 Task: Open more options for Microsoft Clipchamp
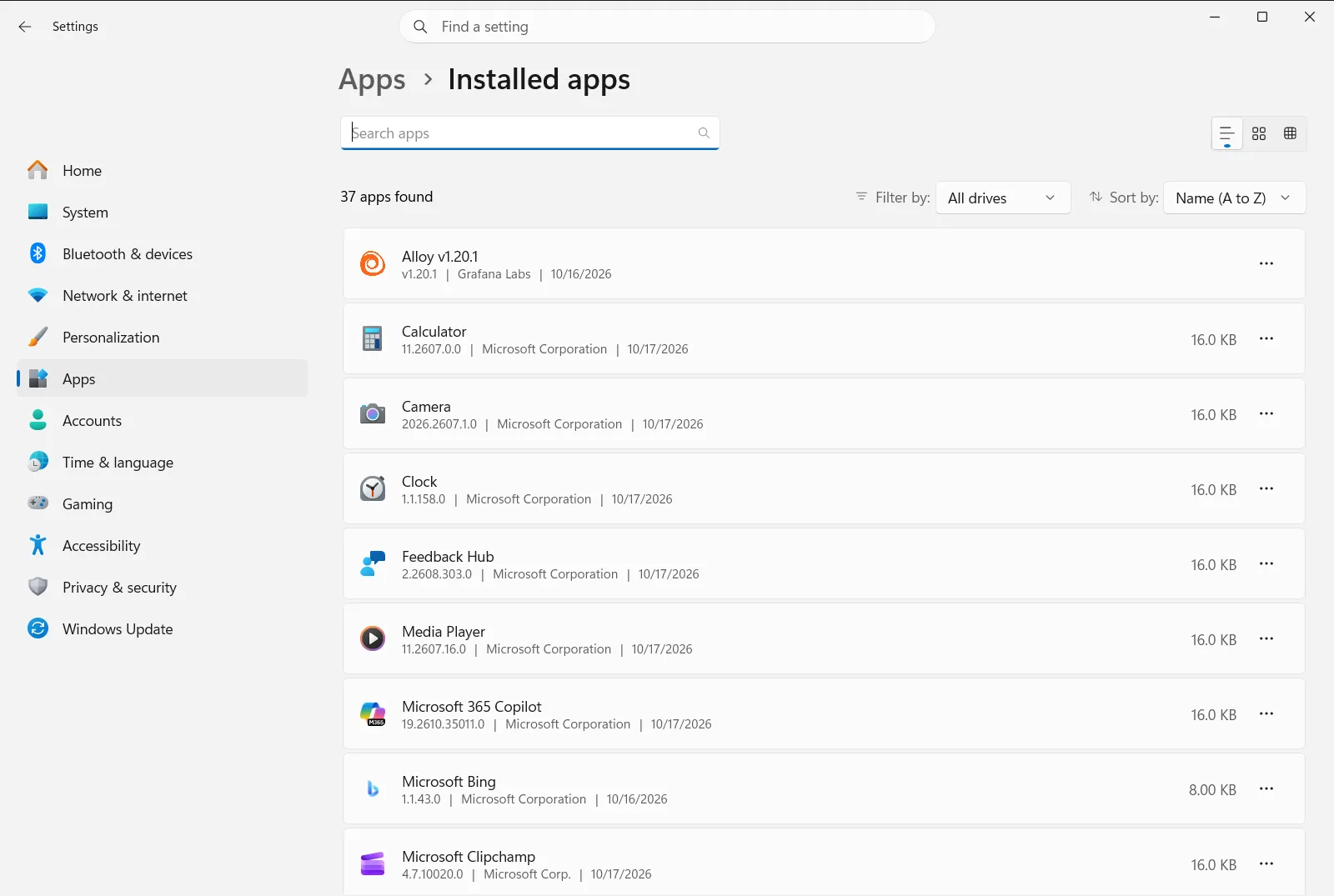(1266, 863)
